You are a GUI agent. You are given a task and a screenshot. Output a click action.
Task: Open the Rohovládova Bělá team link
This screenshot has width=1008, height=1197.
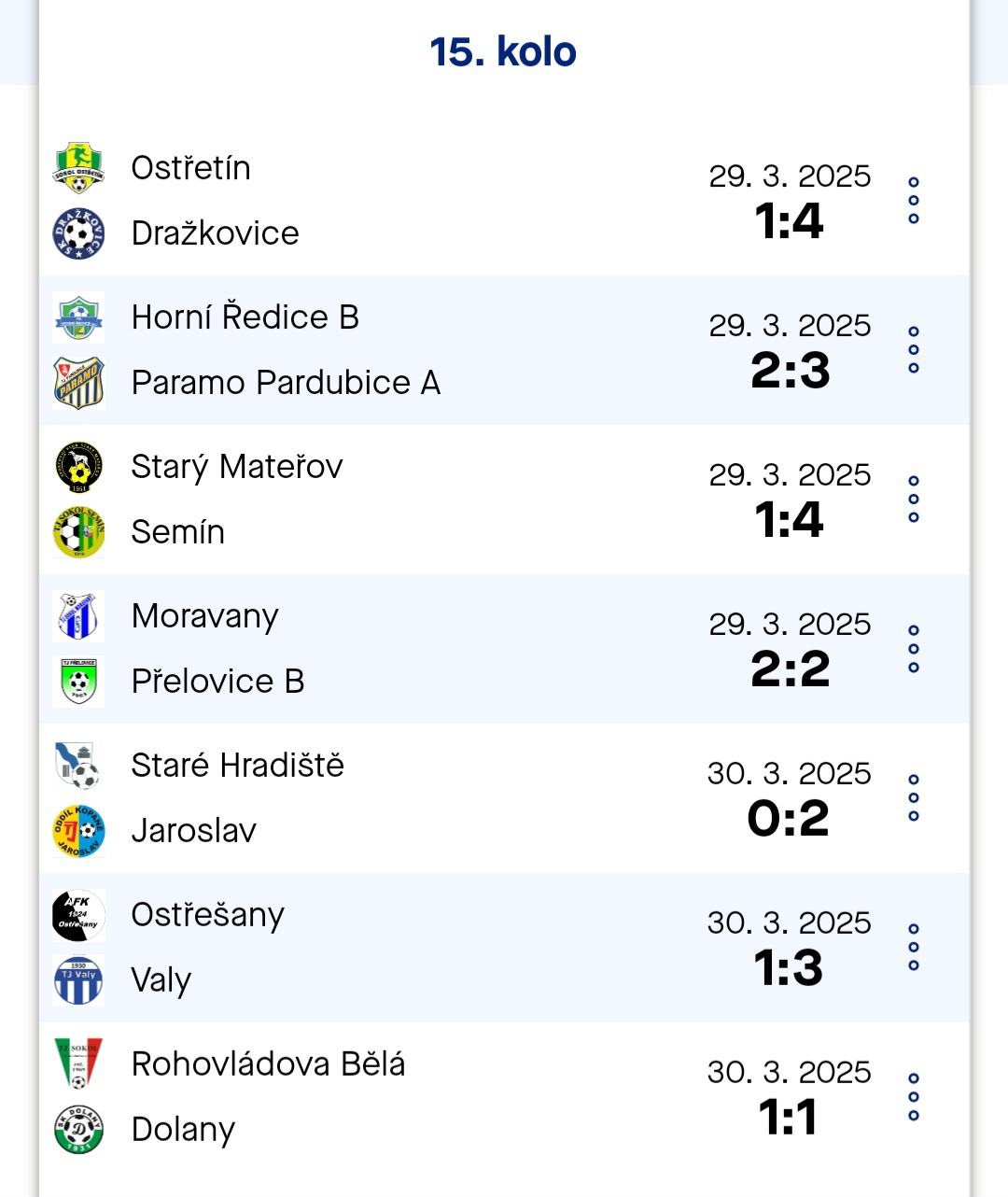tap(269, 1064)
